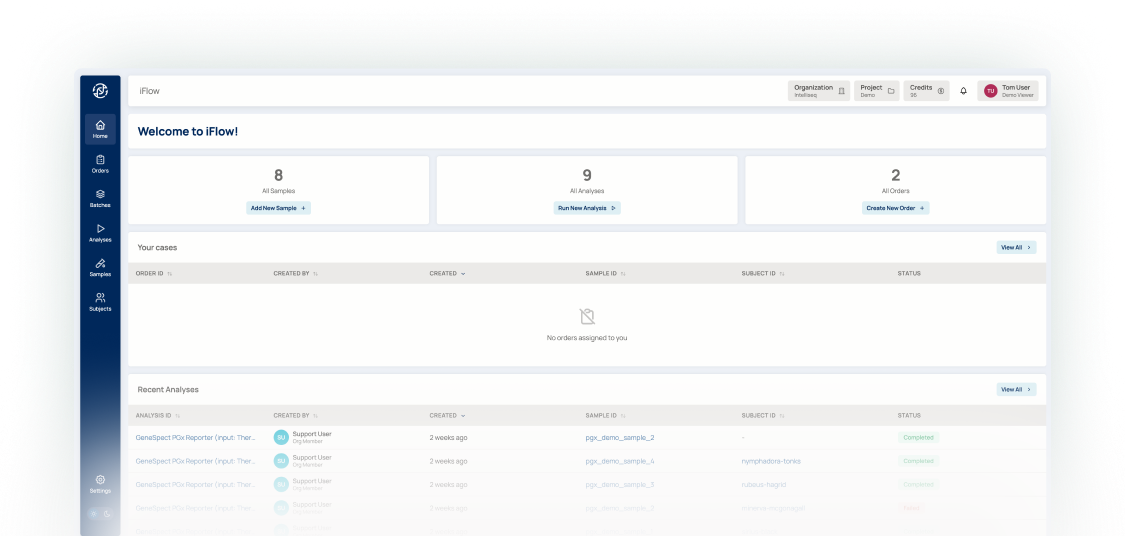
Task: Open the Home sidebar page
Action: [x=100, y=129]
